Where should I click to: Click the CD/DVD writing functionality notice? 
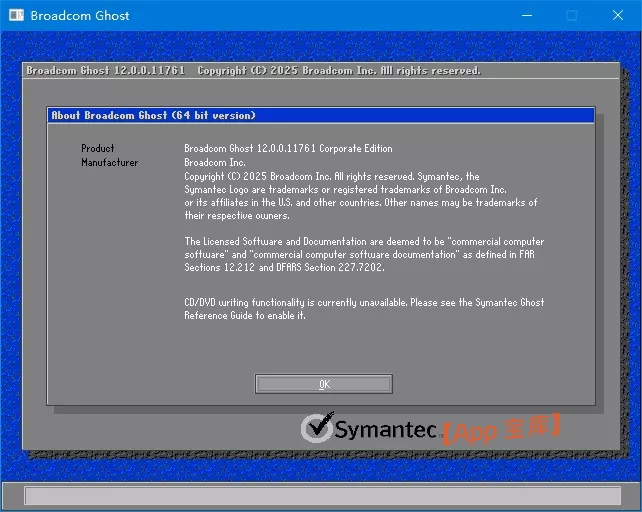[x=364, y=302]
